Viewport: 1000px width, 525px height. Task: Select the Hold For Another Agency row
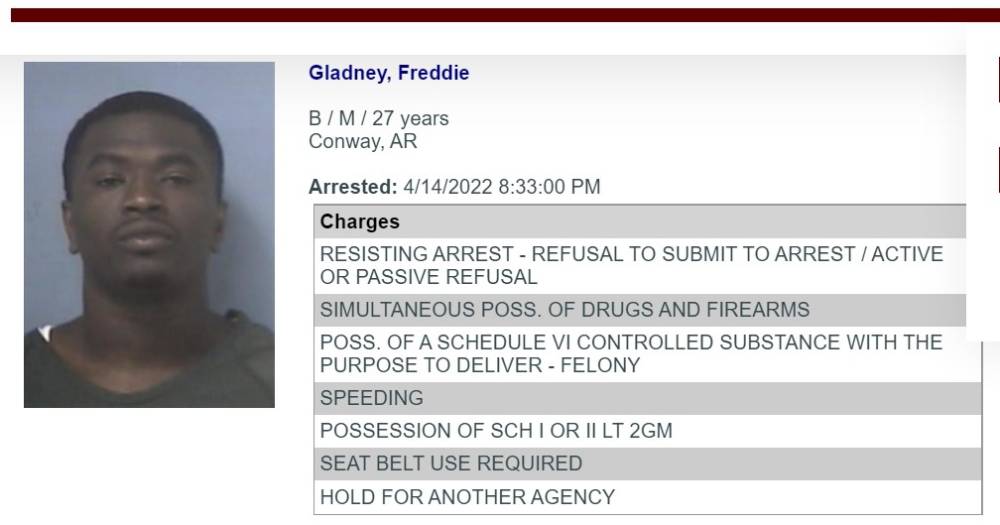click(x=647, y=497)
